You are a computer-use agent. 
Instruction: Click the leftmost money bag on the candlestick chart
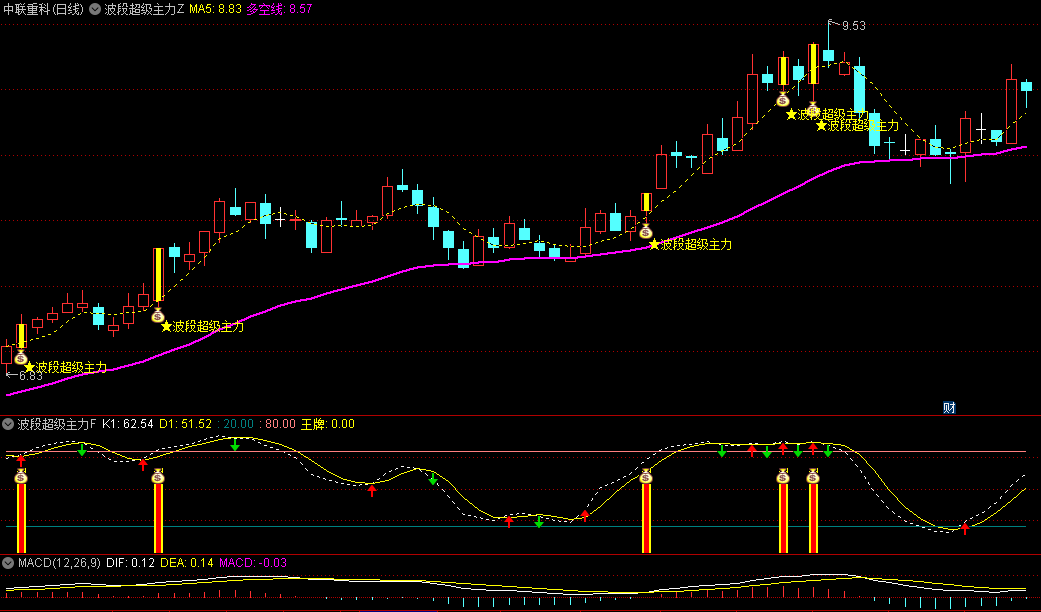(x=21, y=357)
